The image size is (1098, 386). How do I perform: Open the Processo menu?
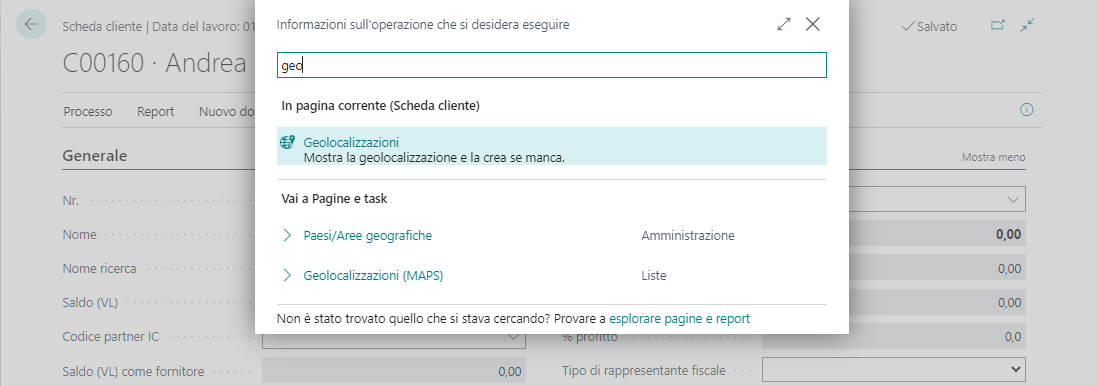coord(88,111)
